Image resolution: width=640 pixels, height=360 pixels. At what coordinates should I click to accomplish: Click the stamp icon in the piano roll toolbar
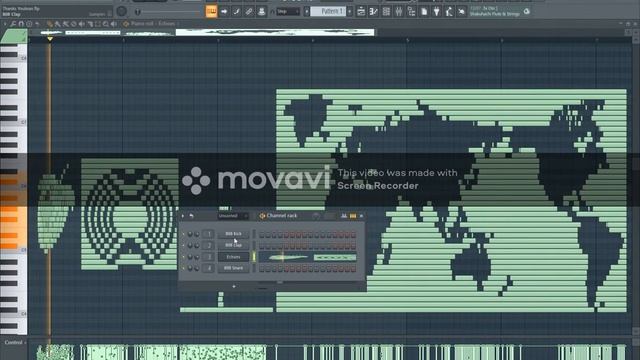[x=29, y=24]
